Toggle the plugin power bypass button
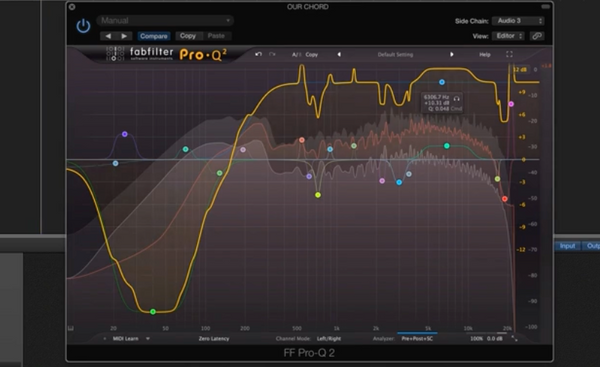This screenshot has width=600, height=367. 83,26
